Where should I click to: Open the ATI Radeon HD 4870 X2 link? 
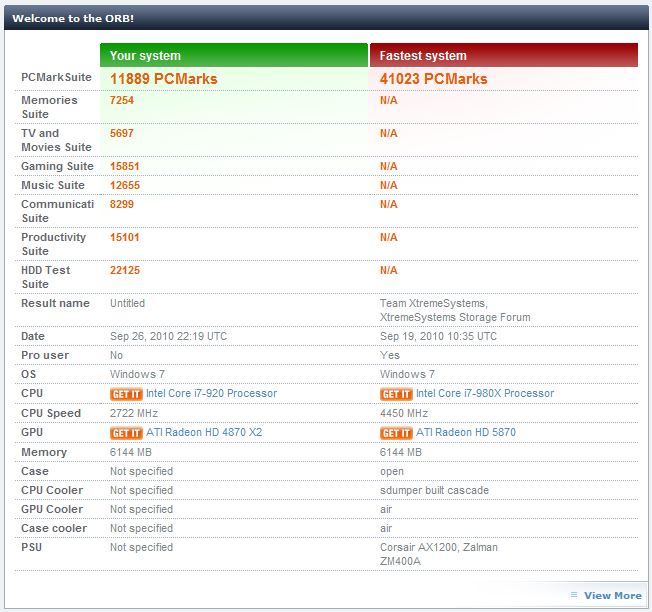click(x=204, y=432)
